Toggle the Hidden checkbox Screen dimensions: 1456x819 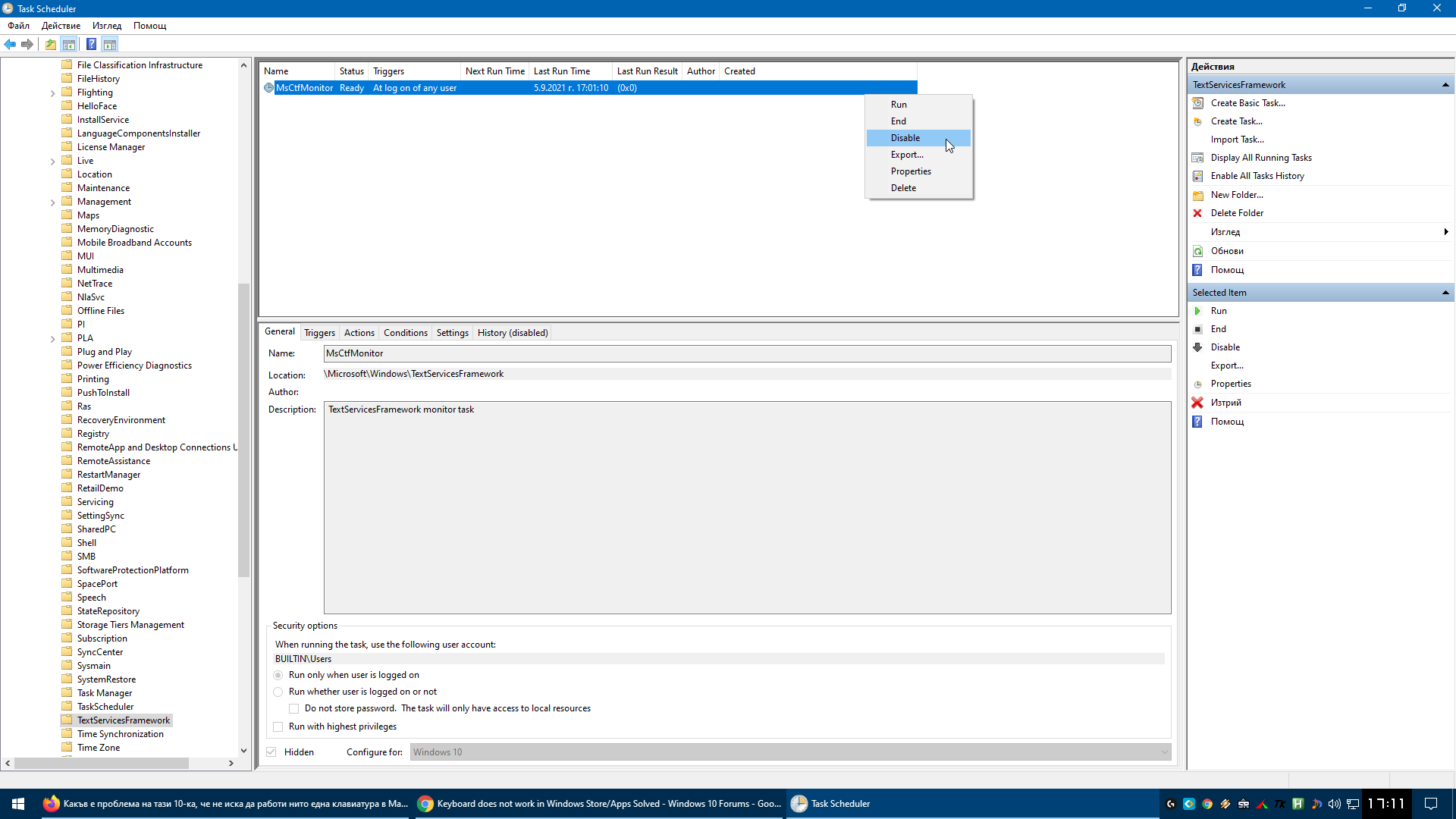coord(271,752)
